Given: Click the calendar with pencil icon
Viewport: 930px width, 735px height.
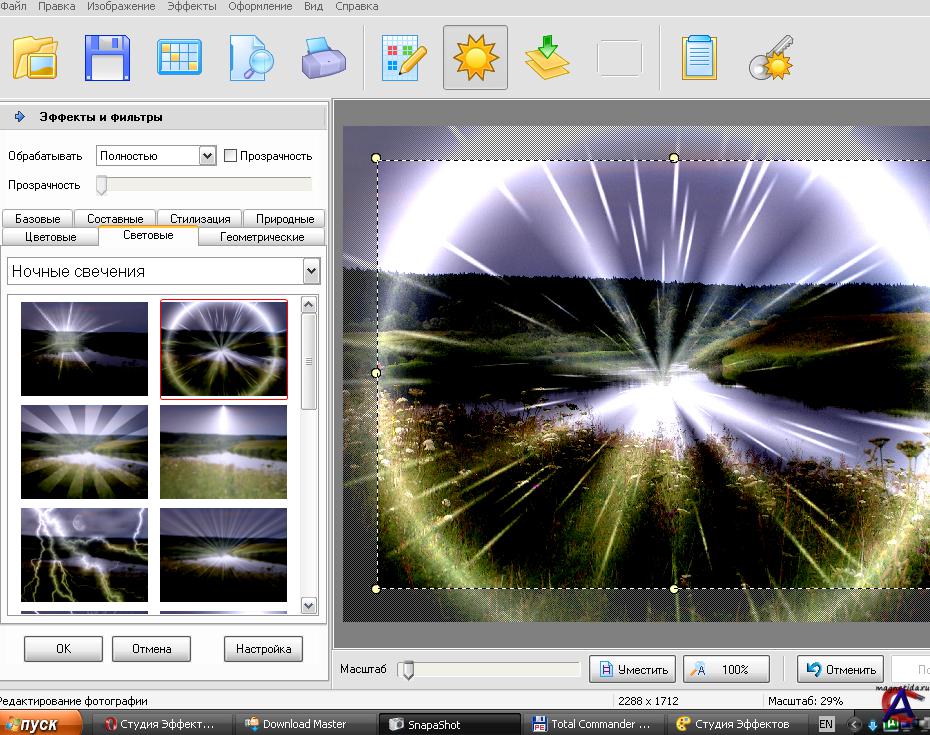Looking at the screenshot, I should 404,57.
